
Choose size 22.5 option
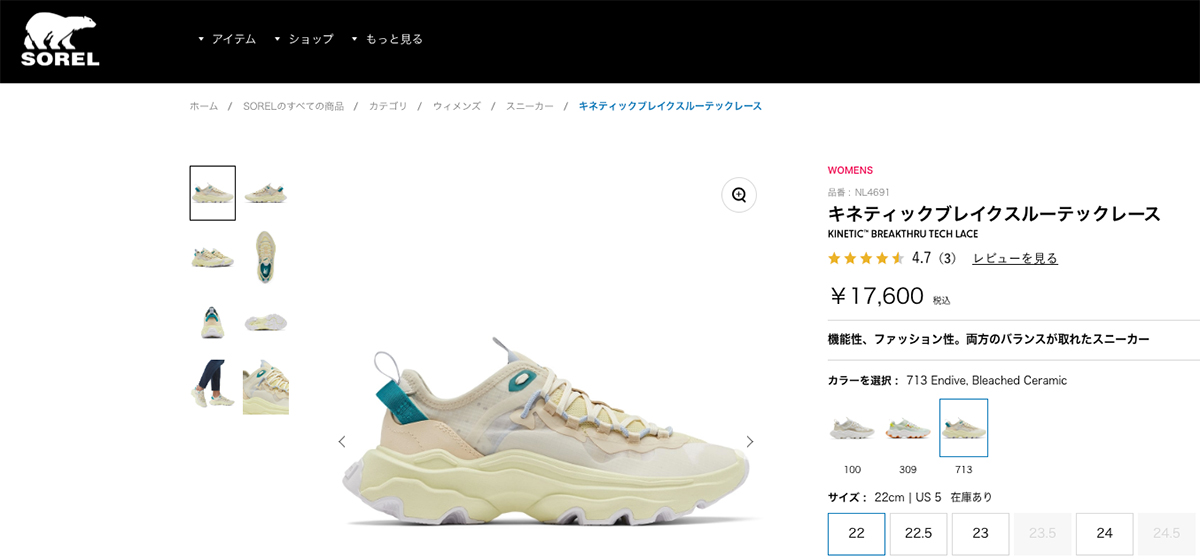point(918,533)
